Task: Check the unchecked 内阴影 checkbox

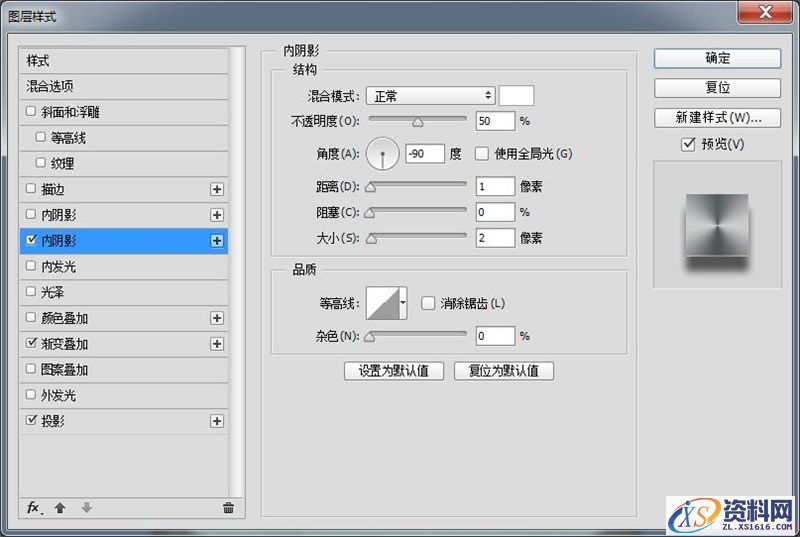Action: pyautogui.click(x=31, y=214)
